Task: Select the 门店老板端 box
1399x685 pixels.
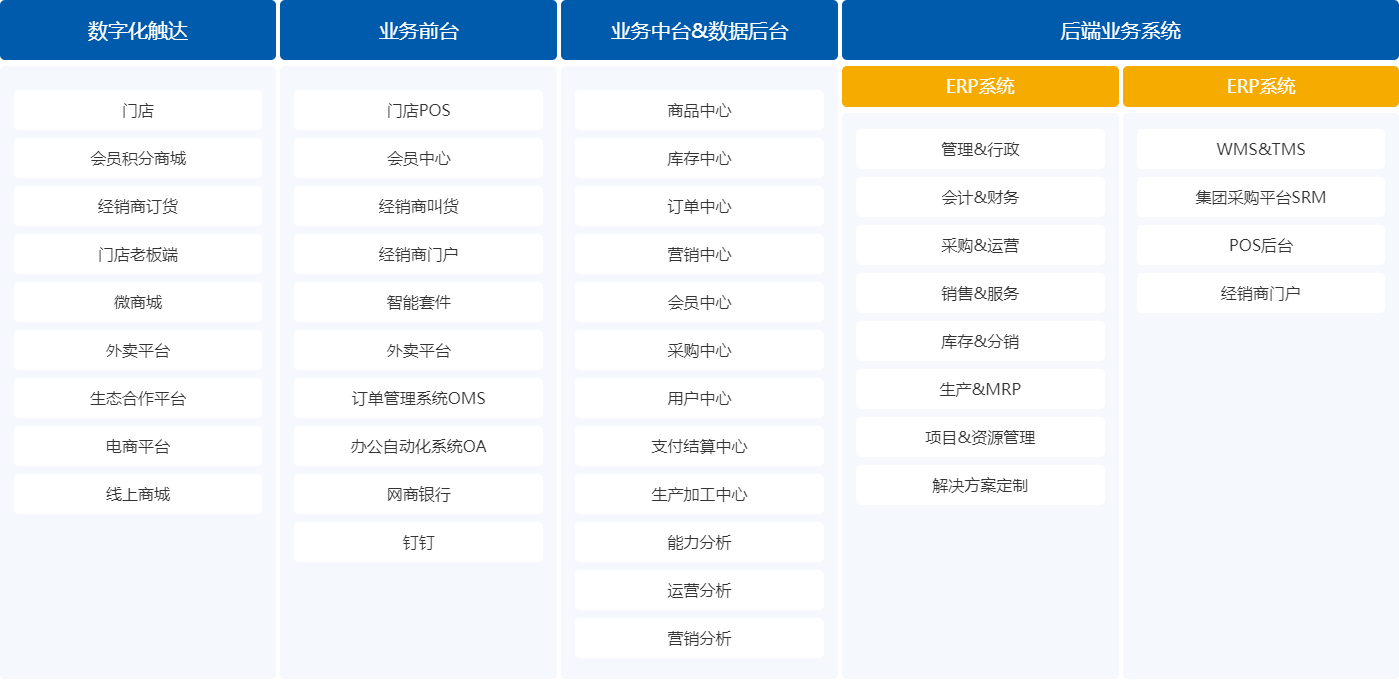Action: tap(138, 254)
